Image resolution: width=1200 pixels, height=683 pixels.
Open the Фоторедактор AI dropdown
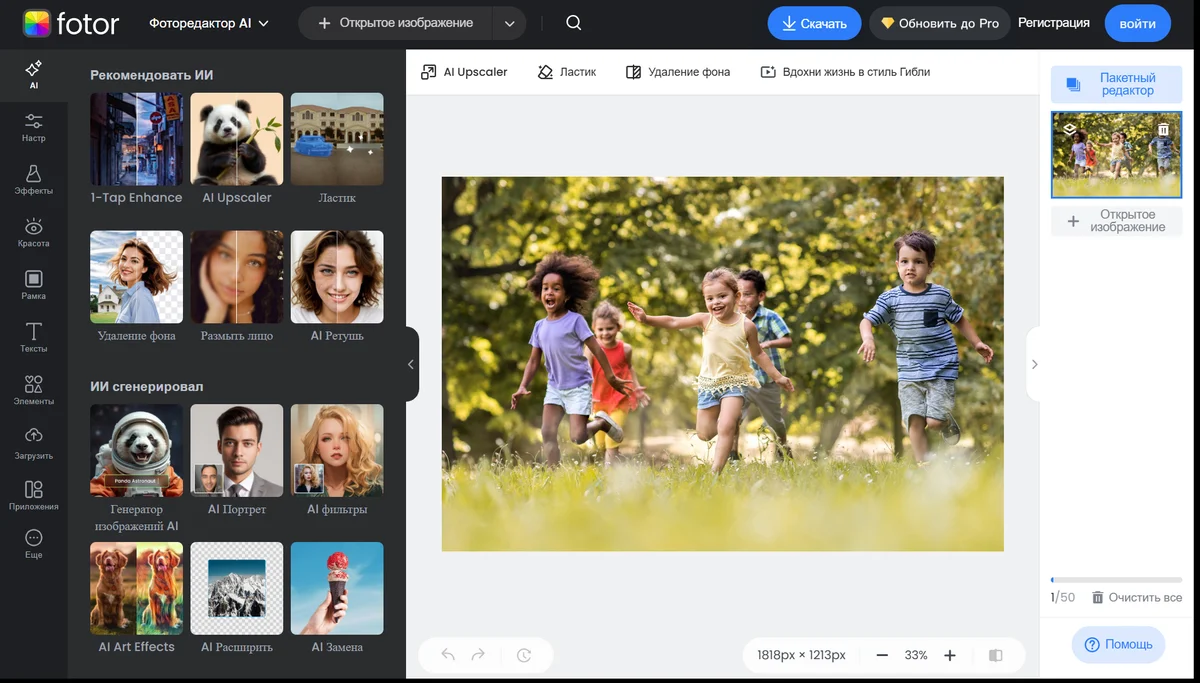click(209, 23)
